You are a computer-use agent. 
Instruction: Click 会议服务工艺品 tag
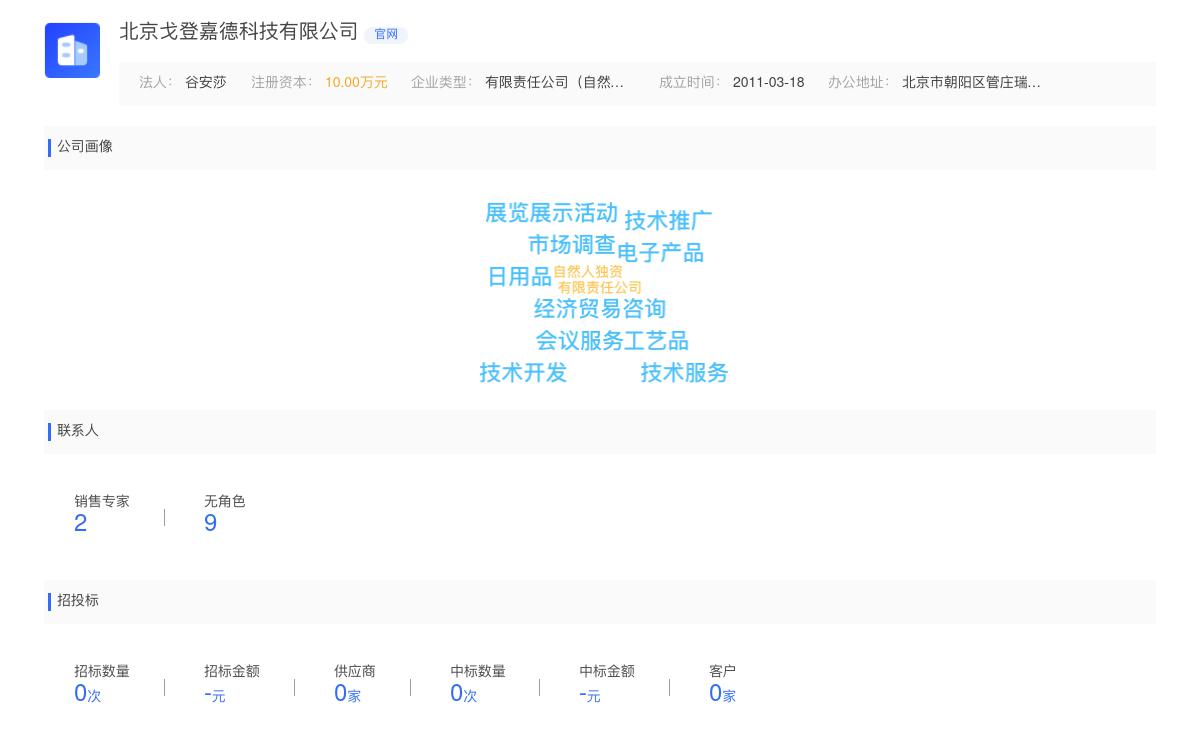coord(612,340)
